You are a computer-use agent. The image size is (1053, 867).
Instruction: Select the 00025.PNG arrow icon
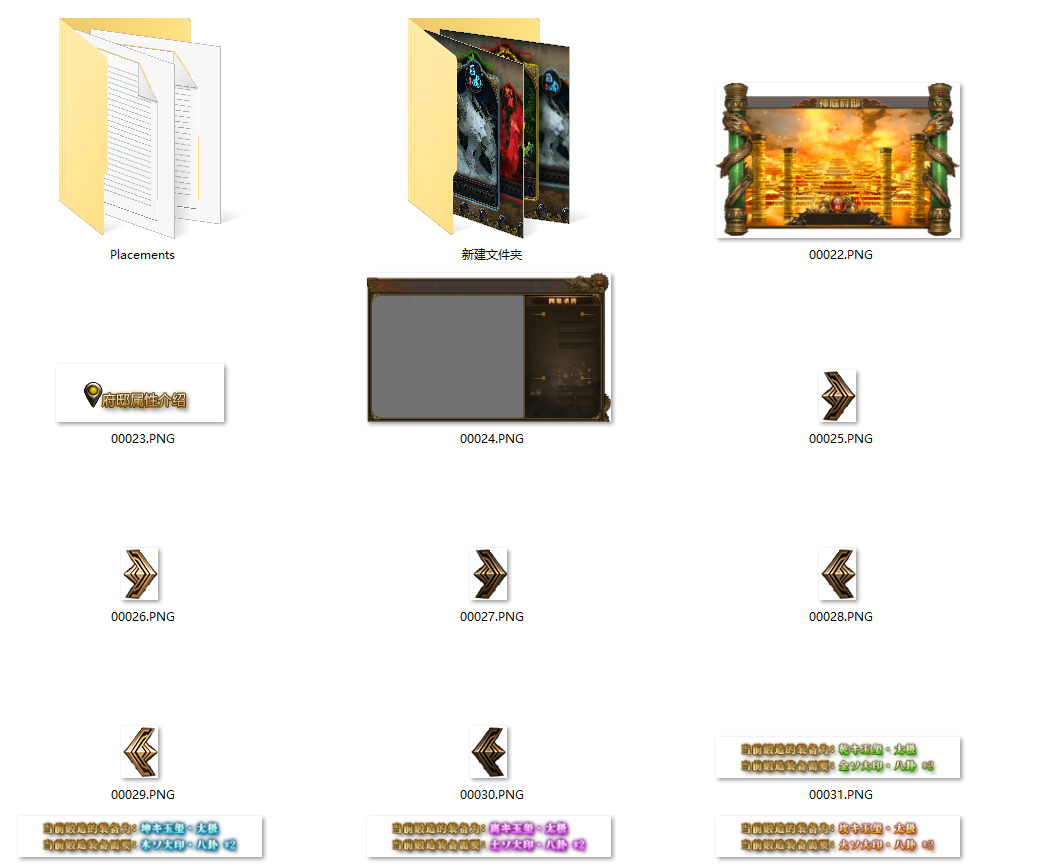pyautogui.click(x=838, y=396)
